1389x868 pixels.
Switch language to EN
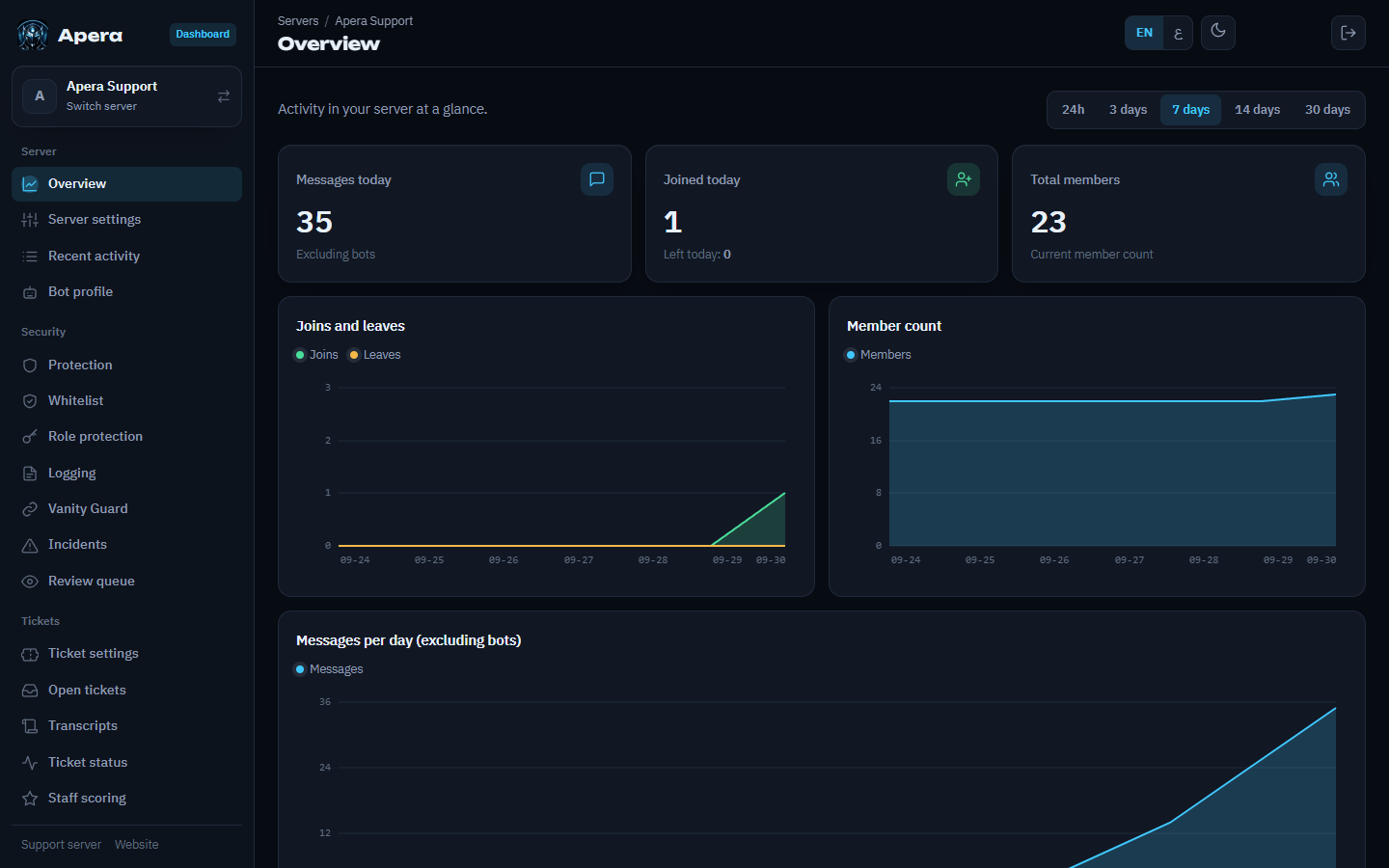1144,33
